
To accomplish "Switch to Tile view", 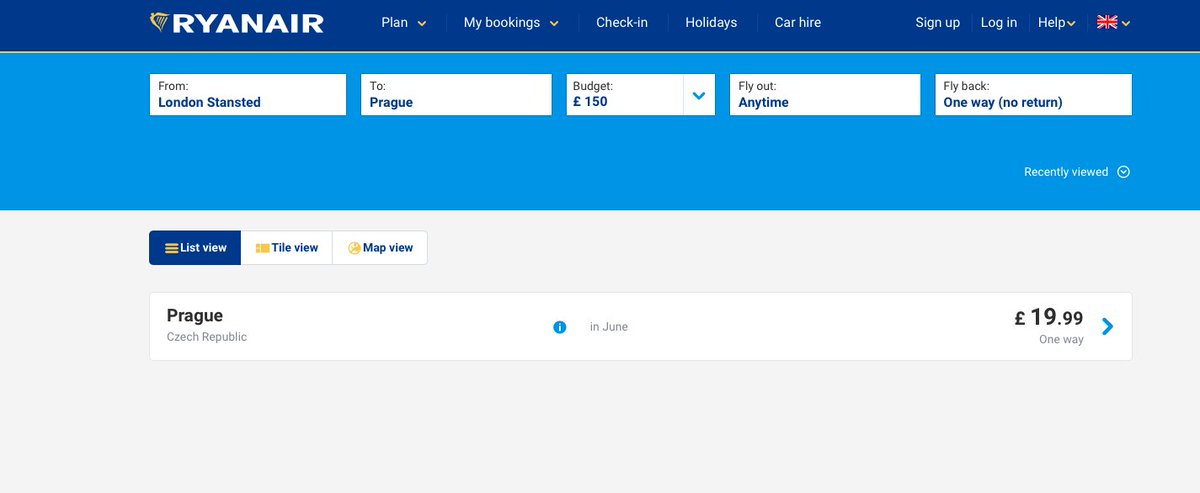I will point(287,248).
